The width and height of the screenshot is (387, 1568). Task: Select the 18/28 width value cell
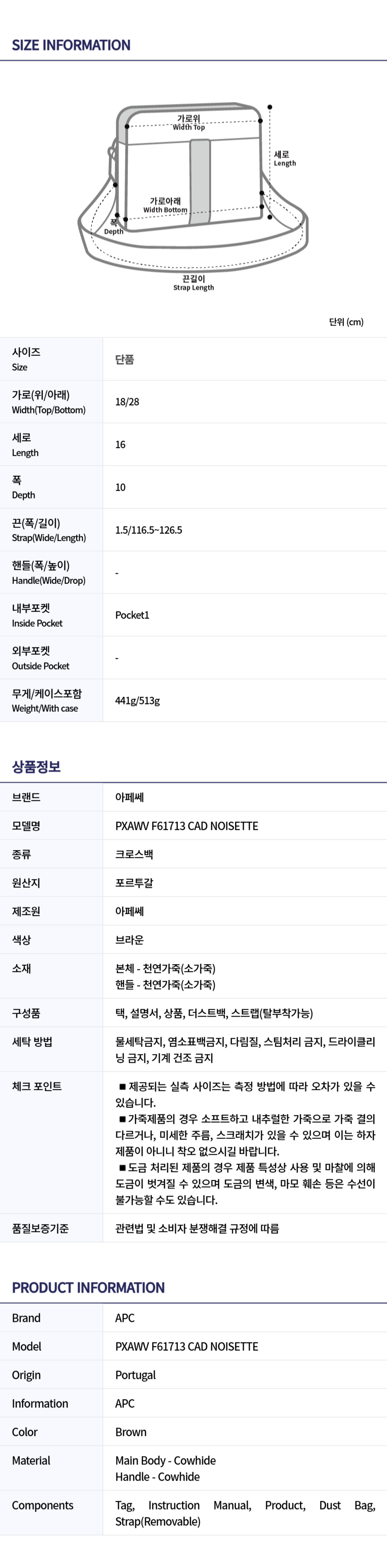point(245,402)
